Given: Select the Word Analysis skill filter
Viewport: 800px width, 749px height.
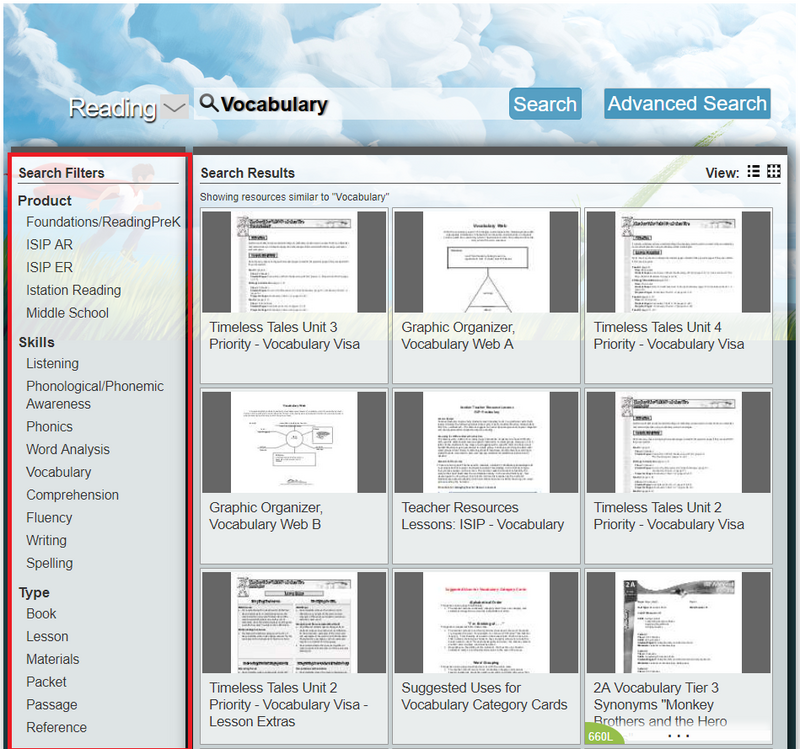Looking at the screenshot, I should tap(68, 450).
